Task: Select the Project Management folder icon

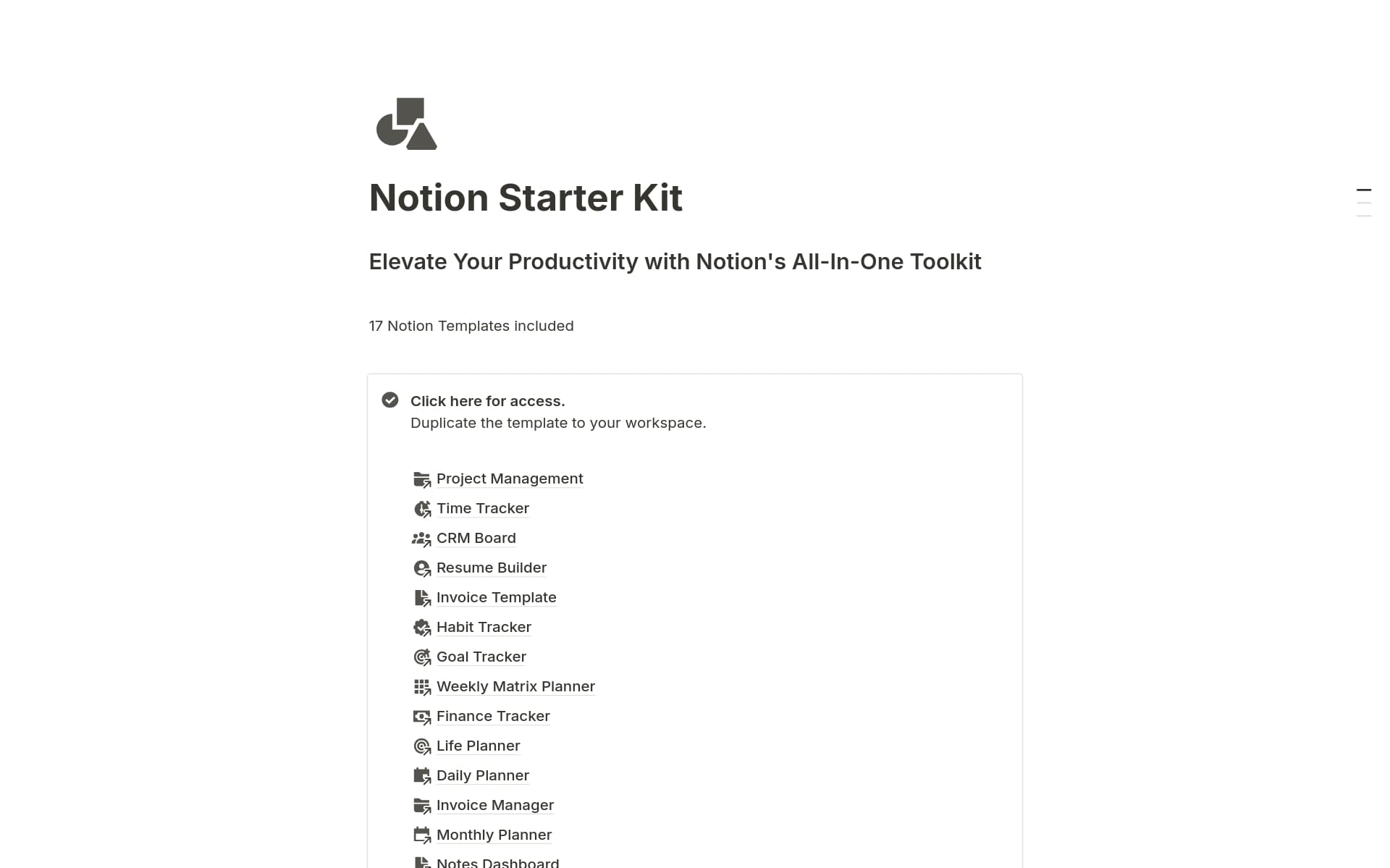Action: pos(422,479)
